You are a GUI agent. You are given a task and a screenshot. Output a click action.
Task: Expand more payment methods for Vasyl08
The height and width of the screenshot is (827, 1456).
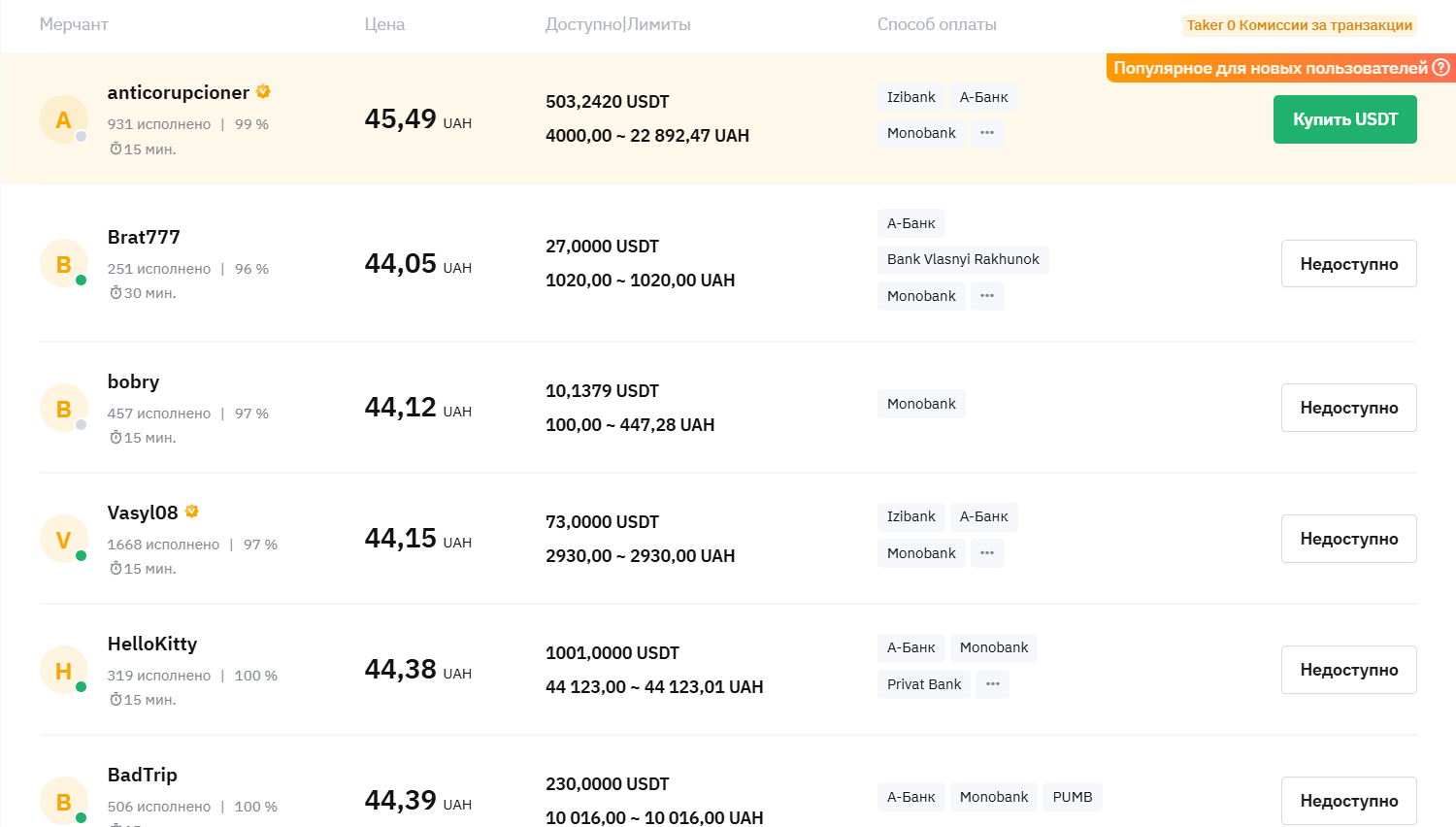pyautogui.click(x=987, y=553)
